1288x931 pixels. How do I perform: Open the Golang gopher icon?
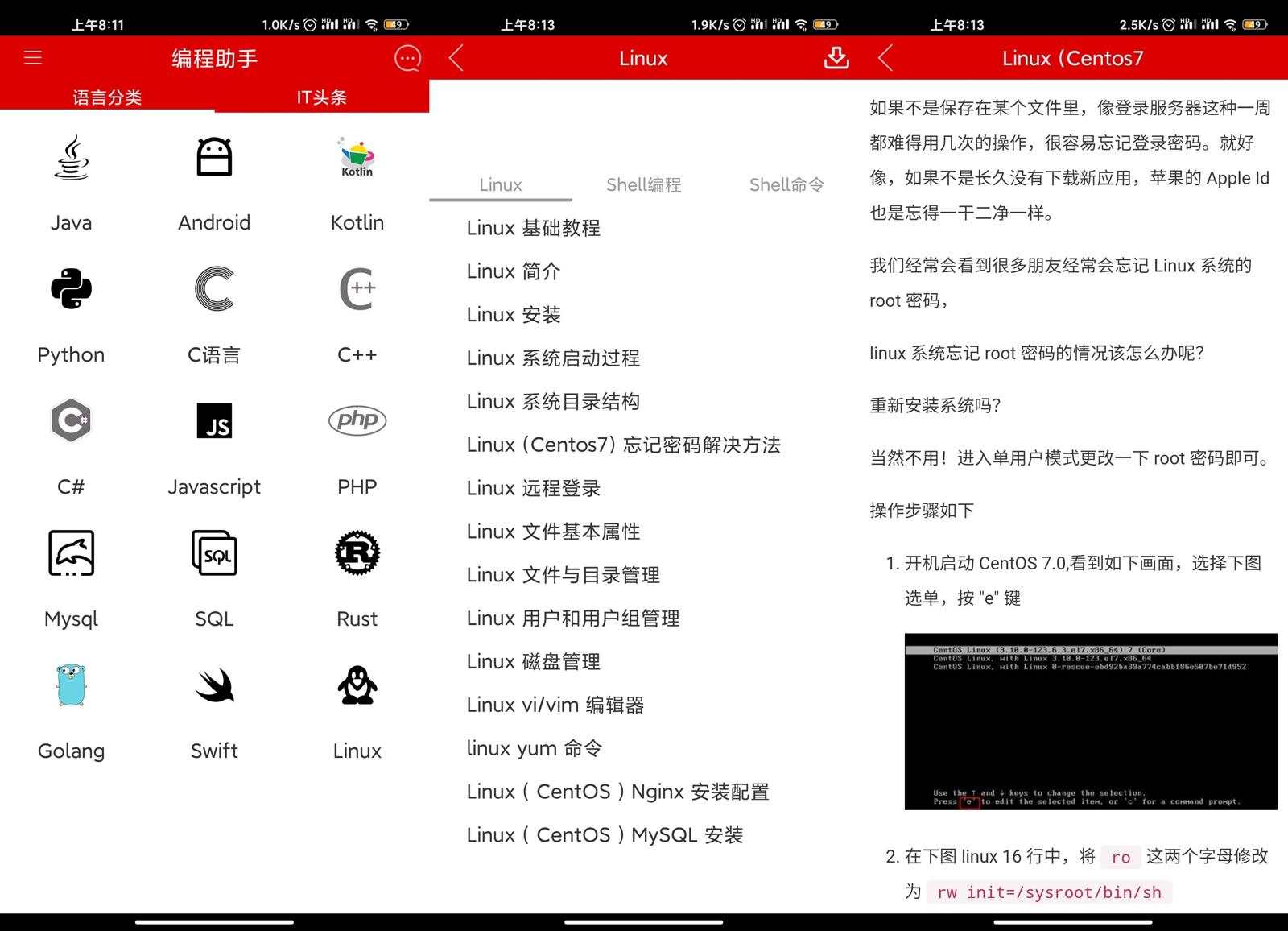(71, 685)
